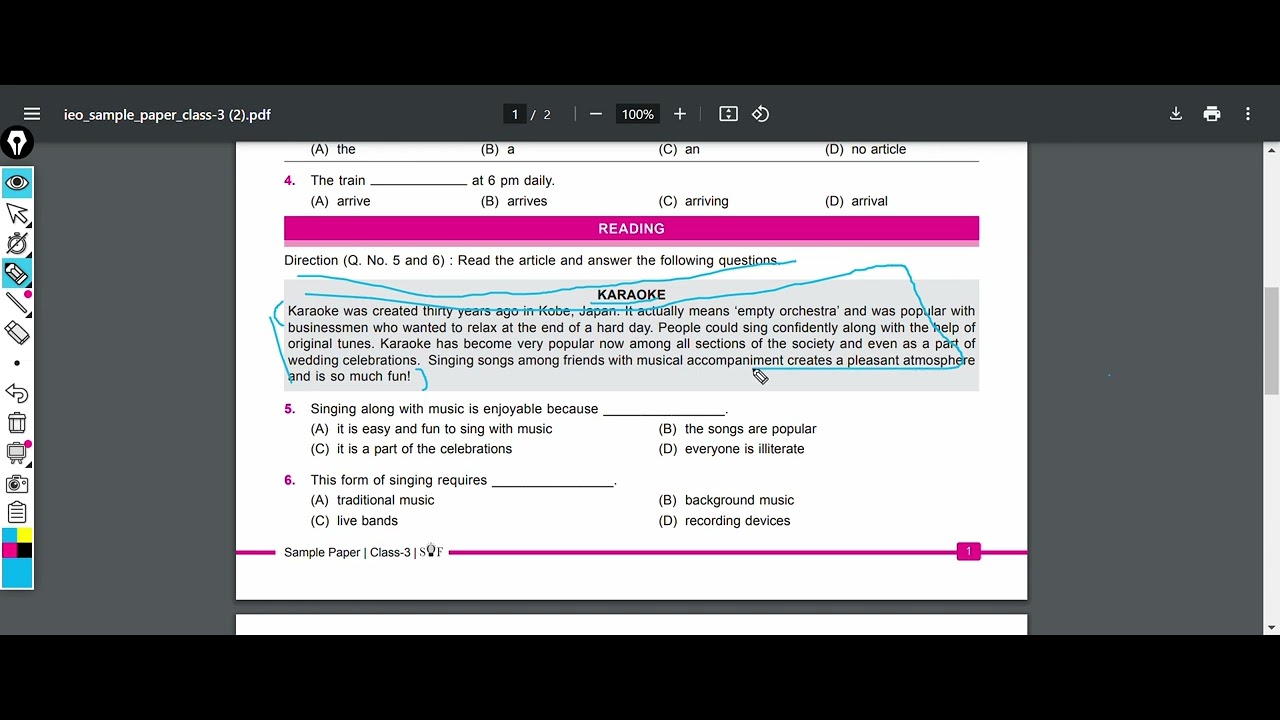
Task: Select the eraser tool
Action: point(17,333)
